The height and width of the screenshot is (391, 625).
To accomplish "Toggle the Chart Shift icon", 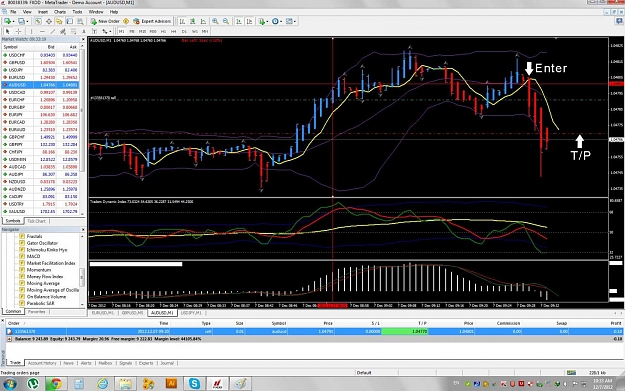I will click(250, 21).
